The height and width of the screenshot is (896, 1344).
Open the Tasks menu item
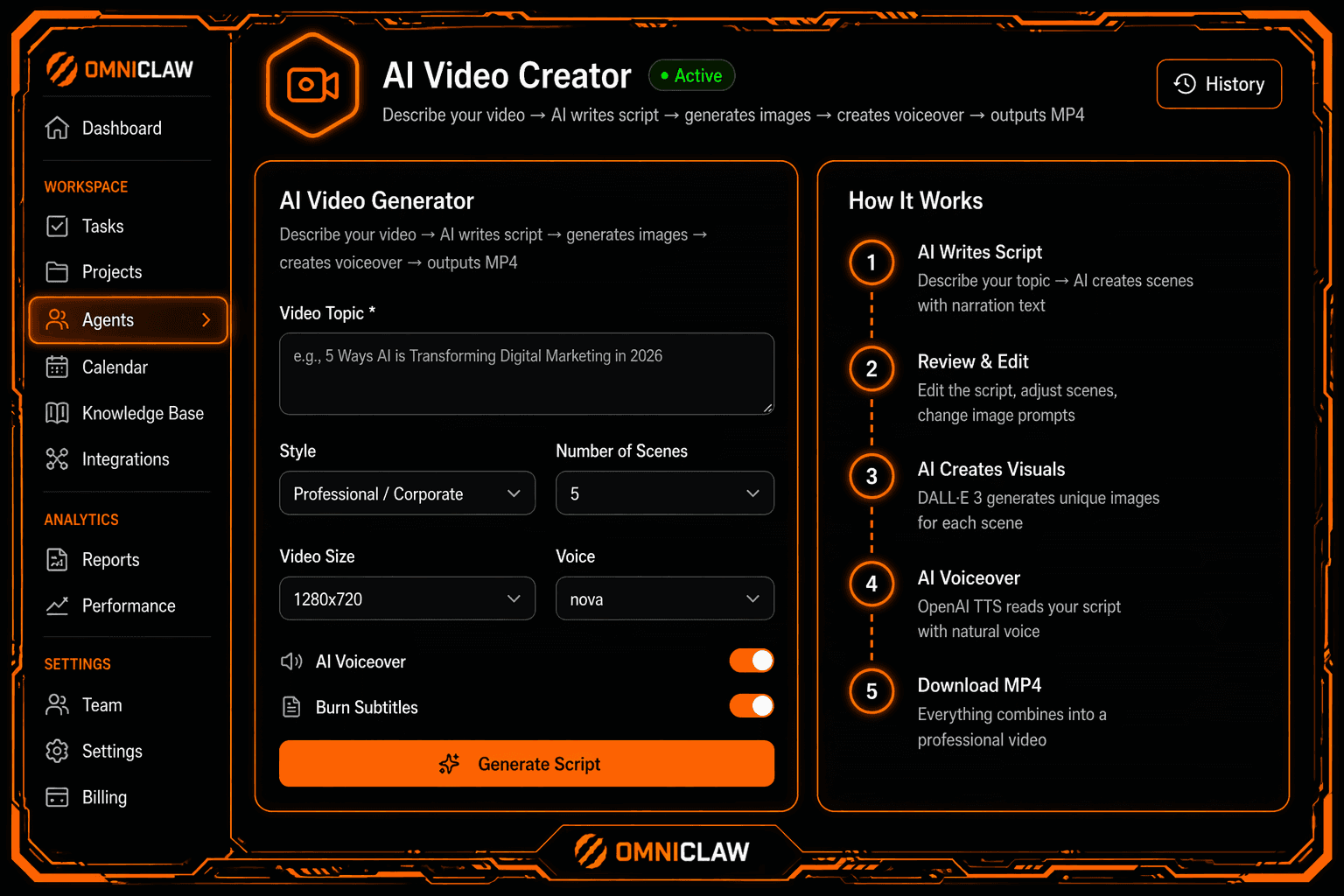click(x=128, y=226)
